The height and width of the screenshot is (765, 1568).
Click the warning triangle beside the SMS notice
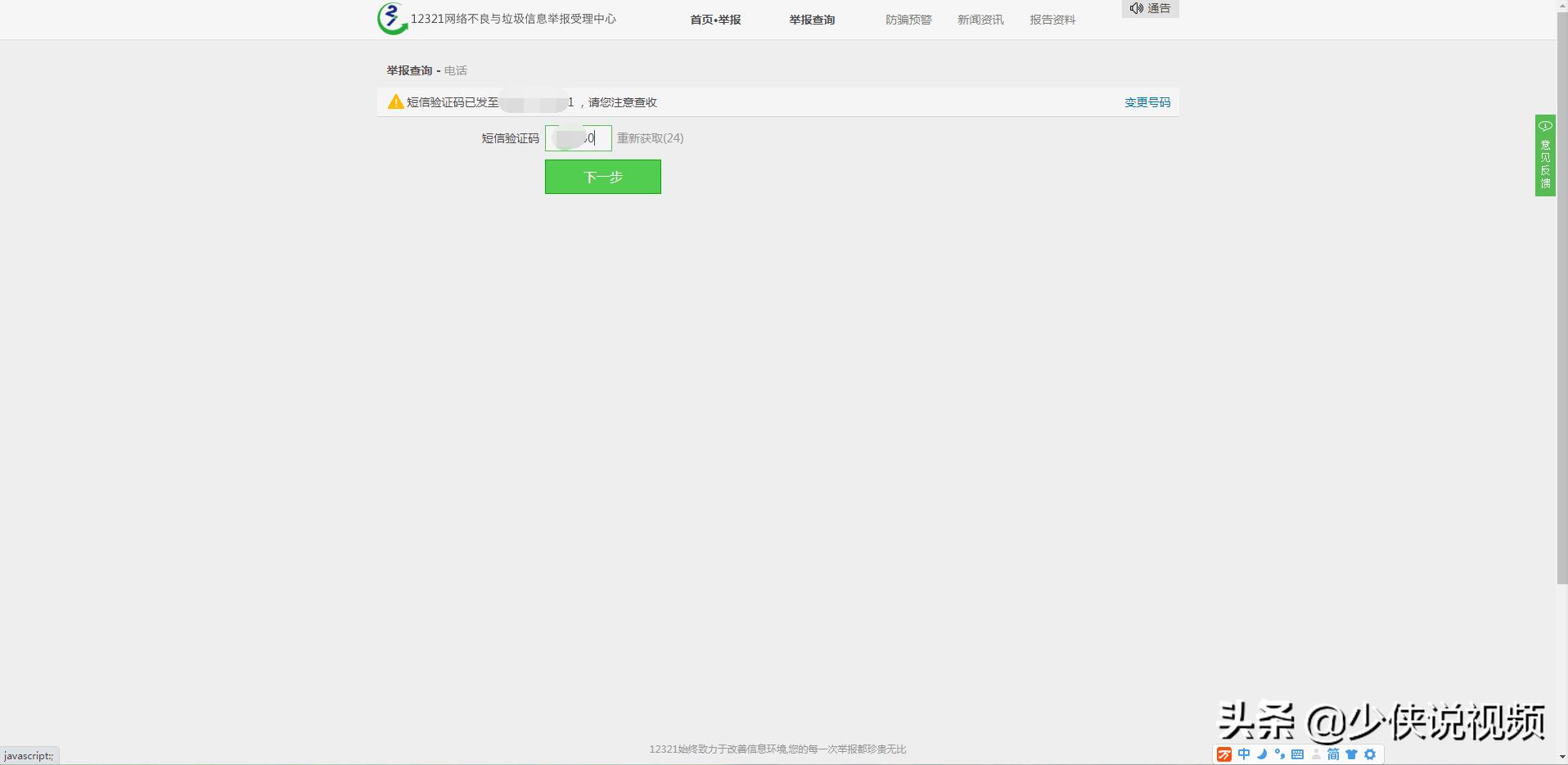click(394, 102)
